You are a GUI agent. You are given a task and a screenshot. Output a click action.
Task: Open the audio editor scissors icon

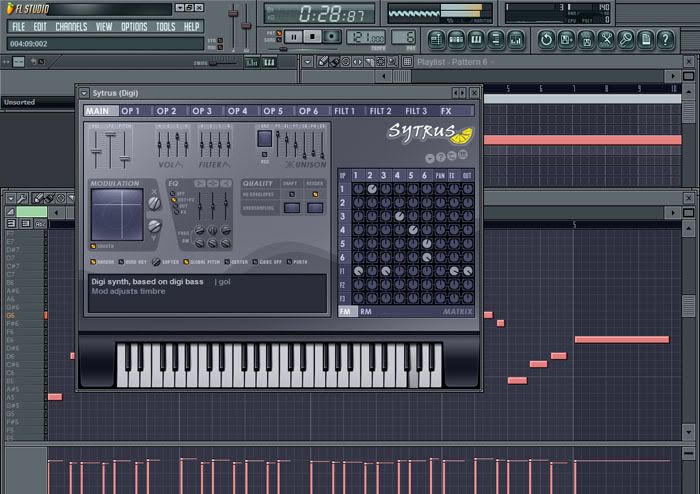[606, 40]
